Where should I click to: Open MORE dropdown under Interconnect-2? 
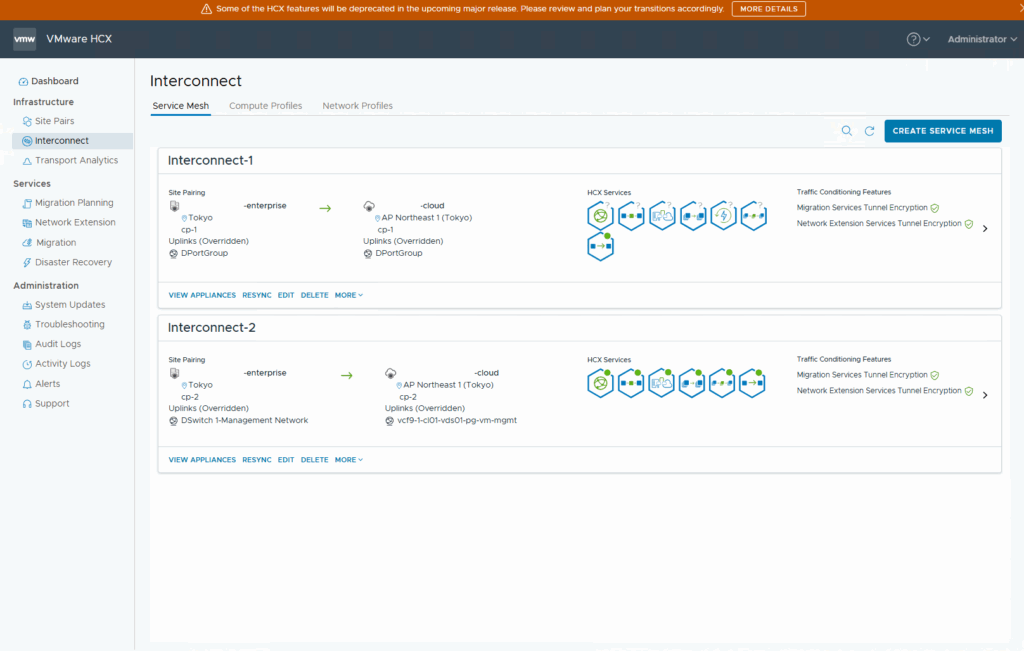pos(348,460)
